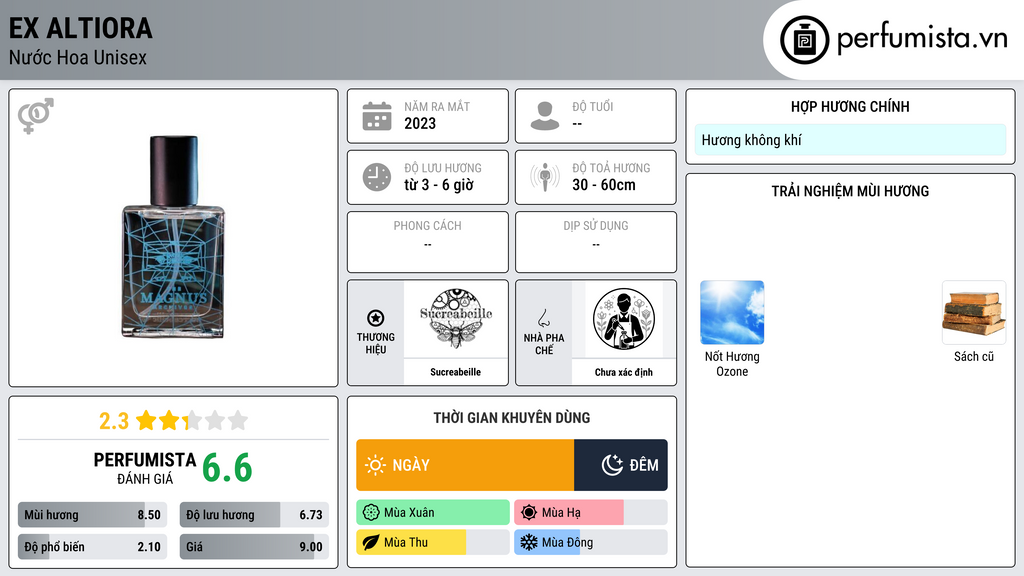Click the longevity value từ 3 - 6 giờ

(x=439, y=185)
